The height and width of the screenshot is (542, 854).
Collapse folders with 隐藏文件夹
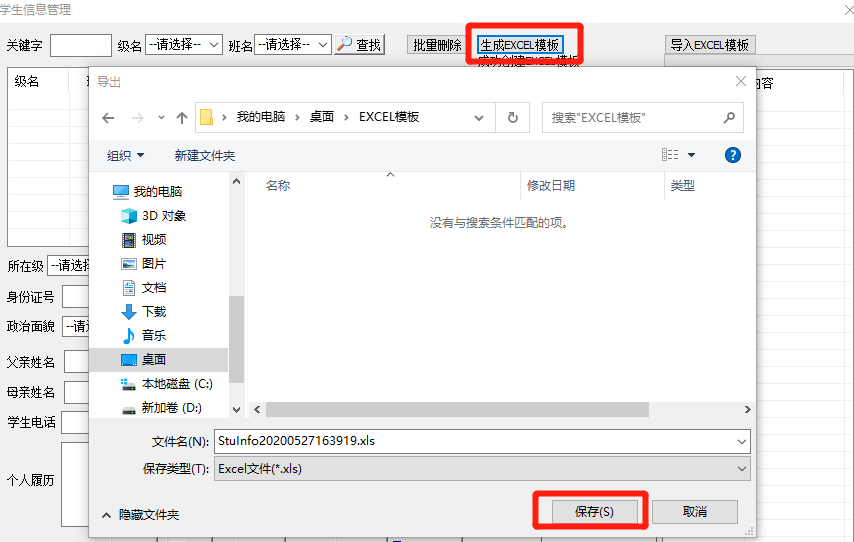tap(141, 515)
